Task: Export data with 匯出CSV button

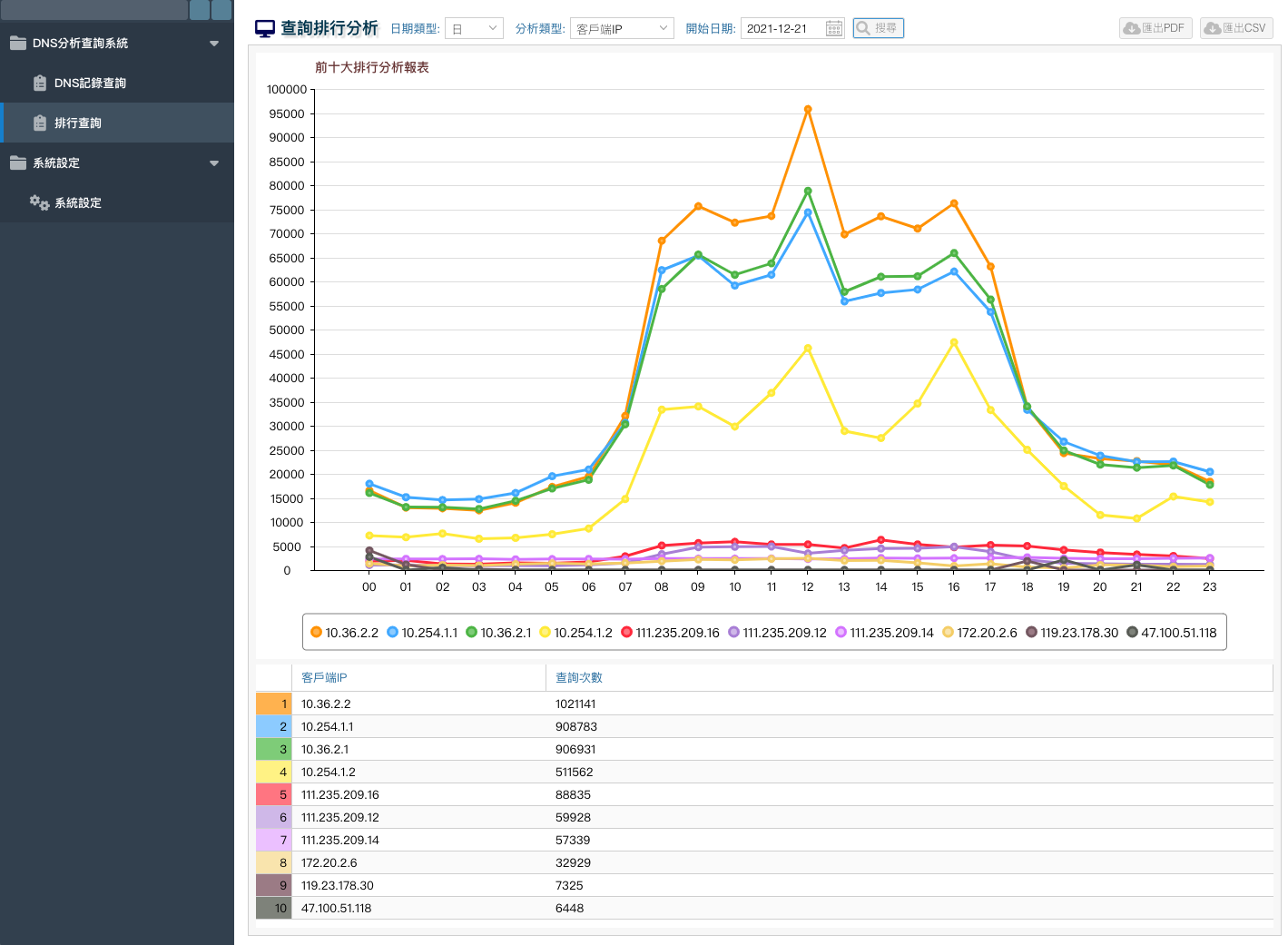Action: [x=1236, y=28]
